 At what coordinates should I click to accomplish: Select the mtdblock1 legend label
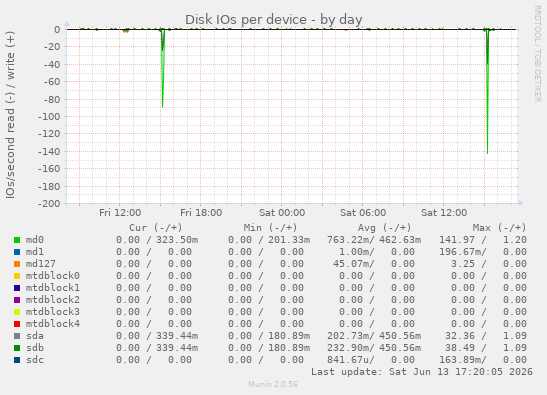[53, 288]
